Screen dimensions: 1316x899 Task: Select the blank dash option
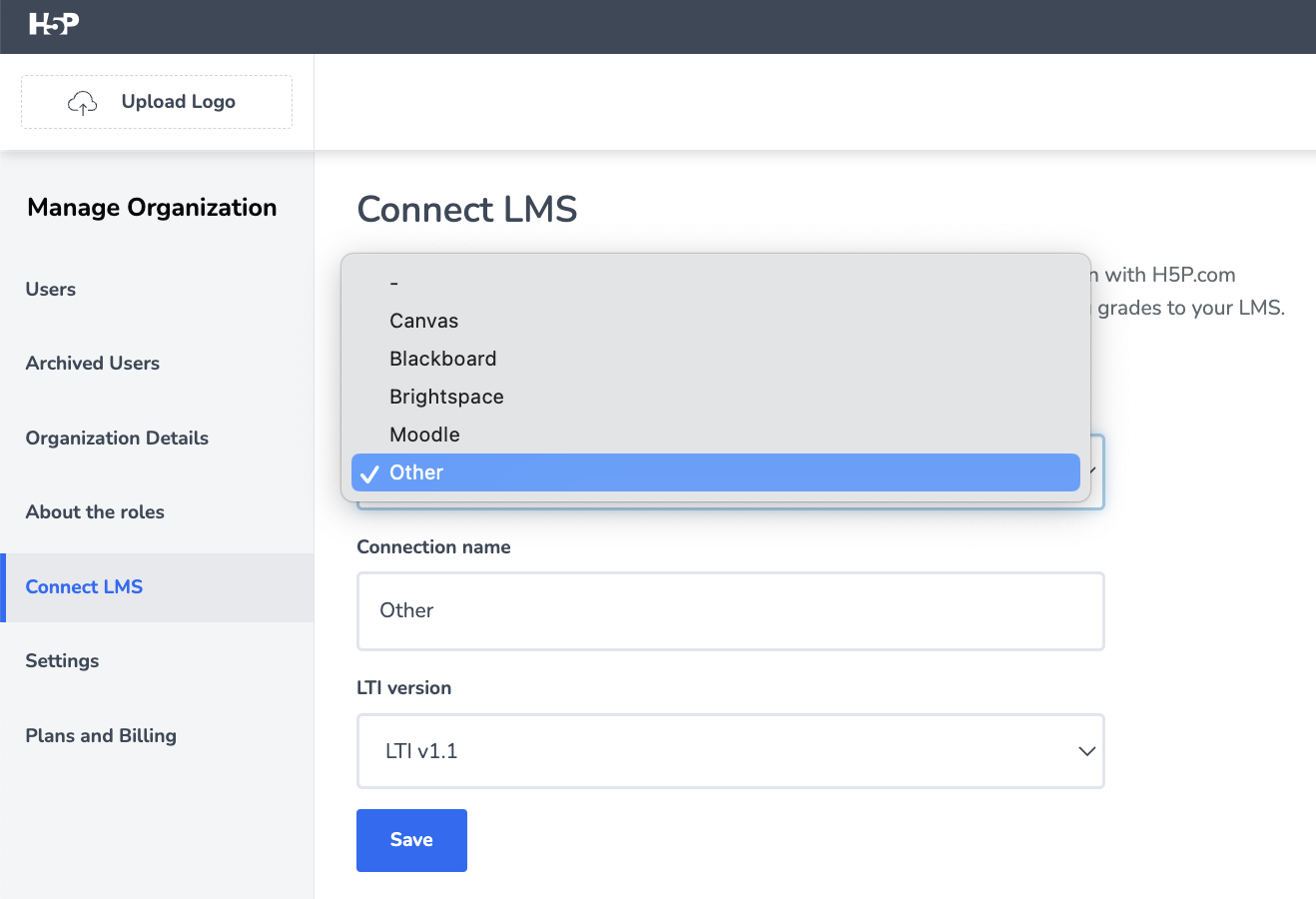(394, 284)
